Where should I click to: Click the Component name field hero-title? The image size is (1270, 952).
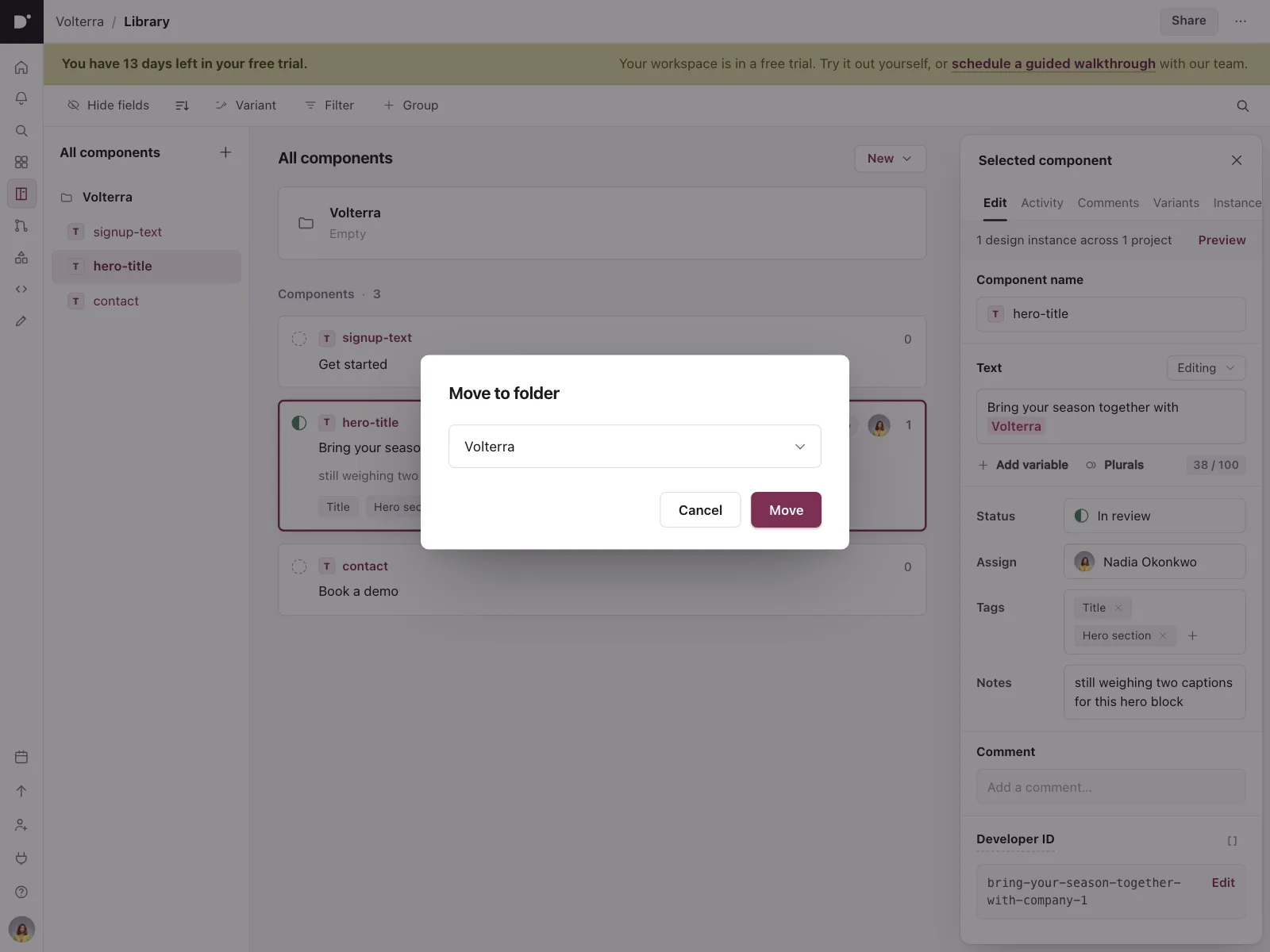[1111, 314]
